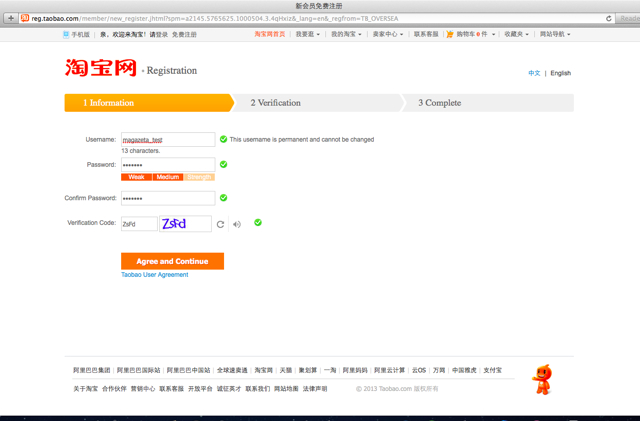Click 请登录 login link
Image resolution: width=640 pixels, height=421 pixels.
[x=158, y=35]
